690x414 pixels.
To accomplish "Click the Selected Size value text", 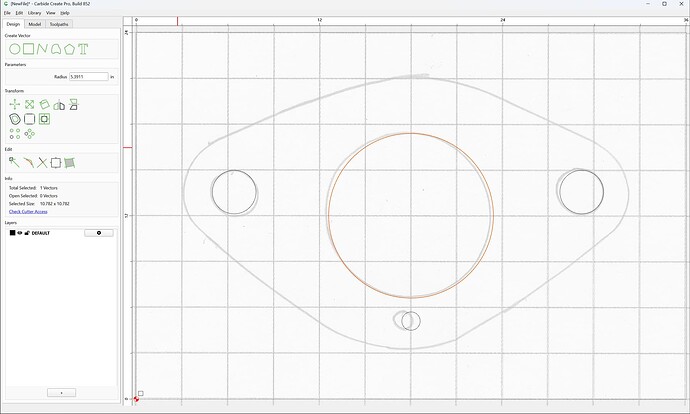I will pos(55,204).
